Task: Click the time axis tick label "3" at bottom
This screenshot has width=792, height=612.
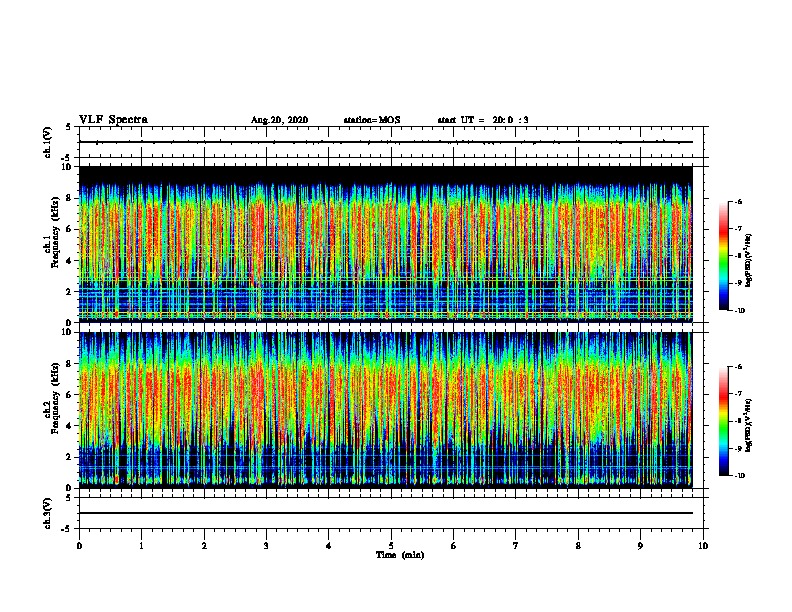Action: click(266, 546)
